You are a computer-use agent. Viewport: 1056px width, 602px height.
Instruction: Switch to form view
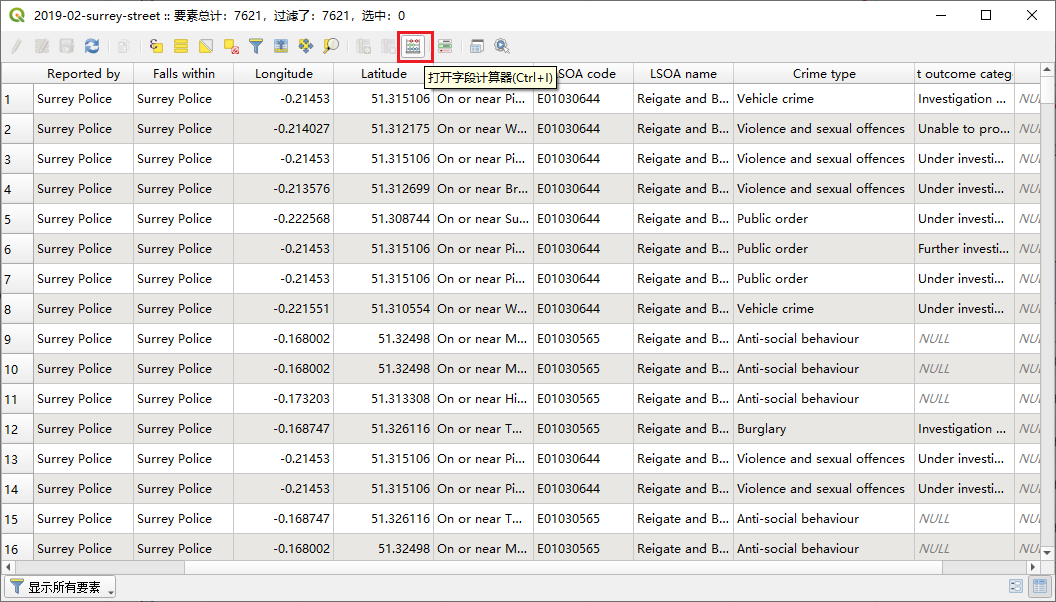pos(1016,587)
